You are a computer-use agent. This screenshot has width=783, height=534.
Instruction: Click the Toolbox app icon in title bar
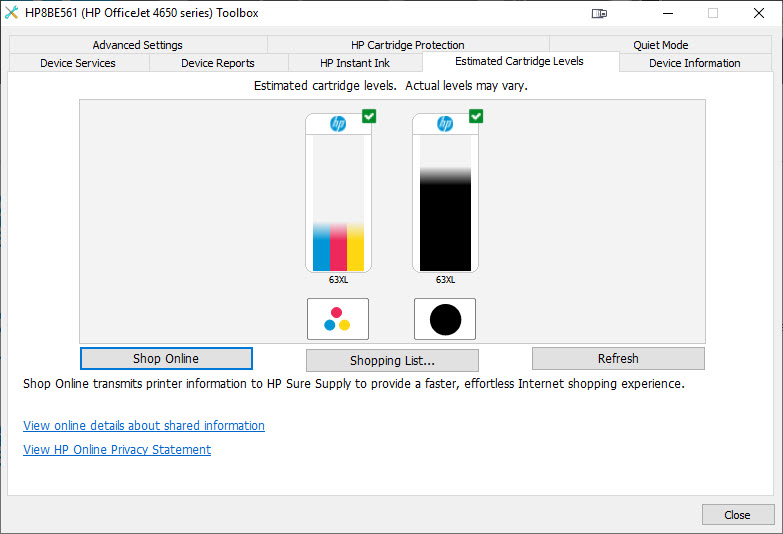click(x=11, y=12)
